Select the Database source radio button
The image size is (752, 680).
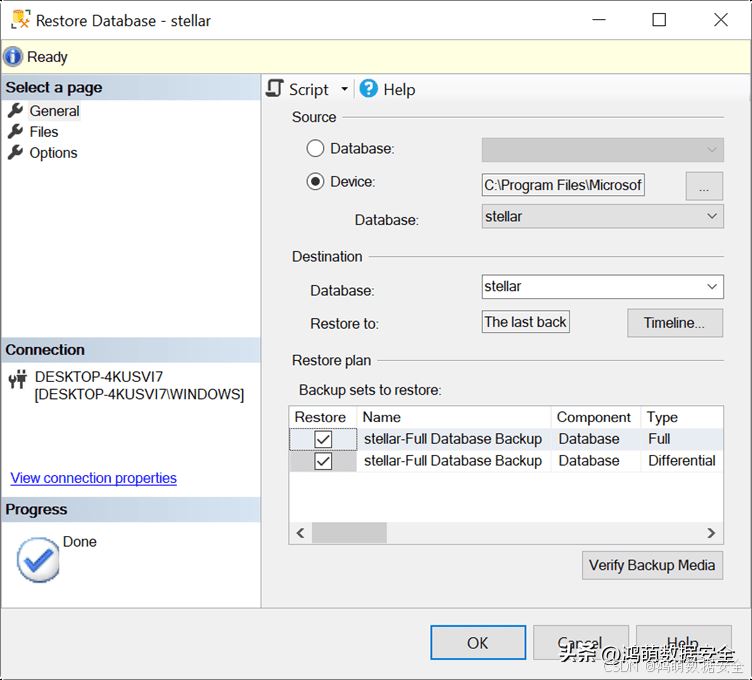pos(315,148)
